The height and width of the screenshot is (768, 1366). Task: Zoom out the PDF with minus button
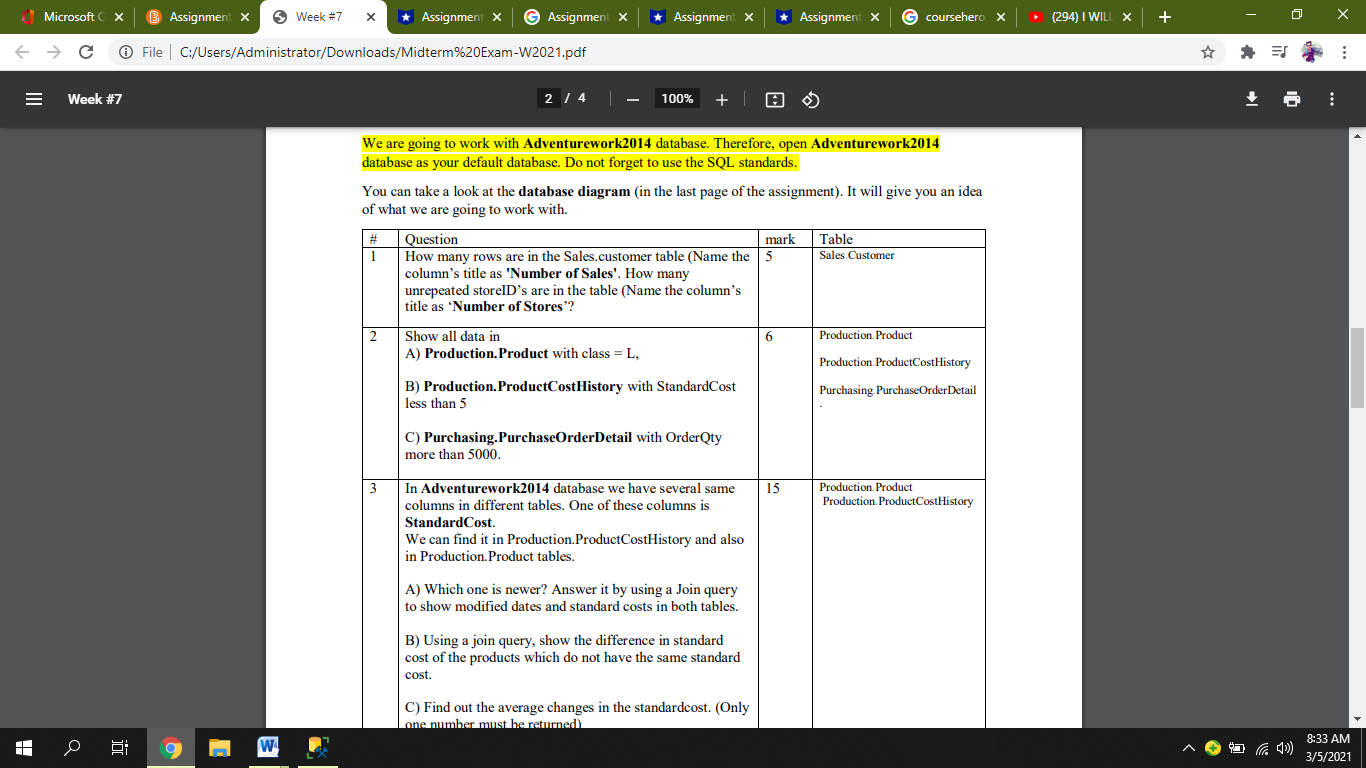(632, 99)
